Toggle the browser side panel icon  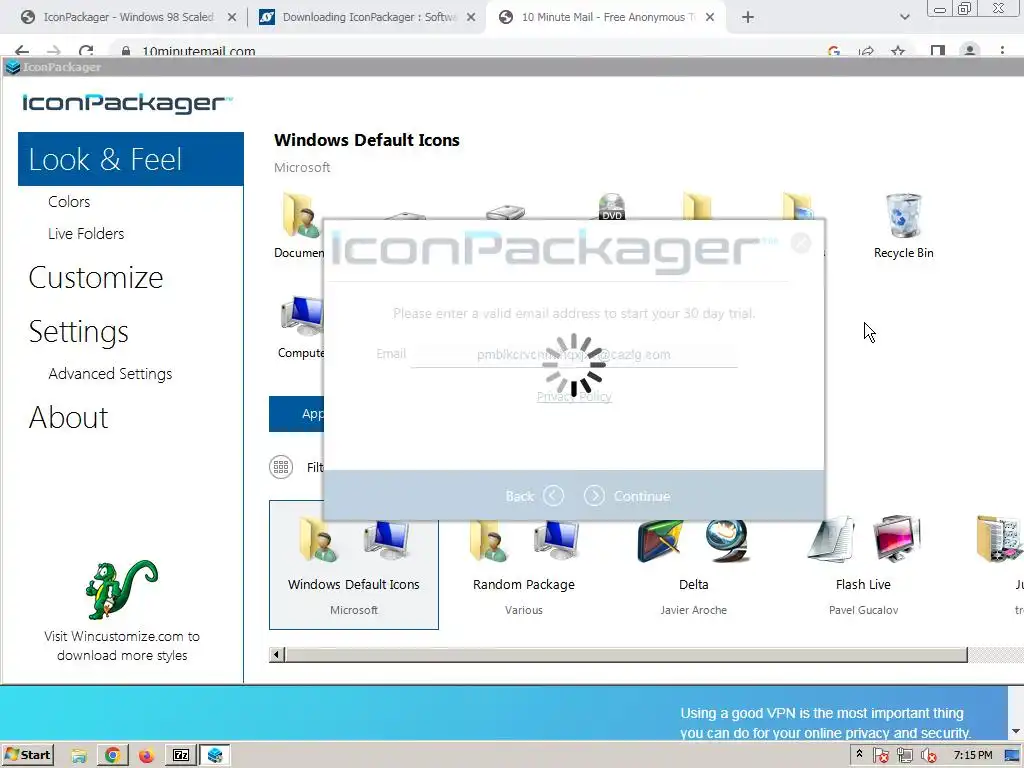point(938,51)
